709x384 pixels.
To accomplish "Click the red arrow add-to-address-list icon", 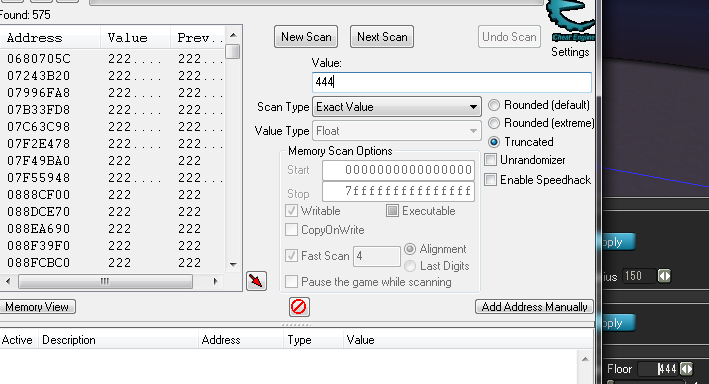I will click(256, 281).
